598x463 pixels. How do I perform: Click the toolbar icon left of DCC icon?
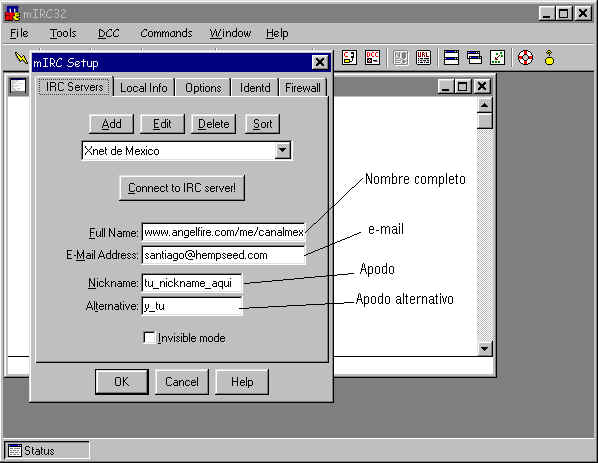tap(349, 58)
